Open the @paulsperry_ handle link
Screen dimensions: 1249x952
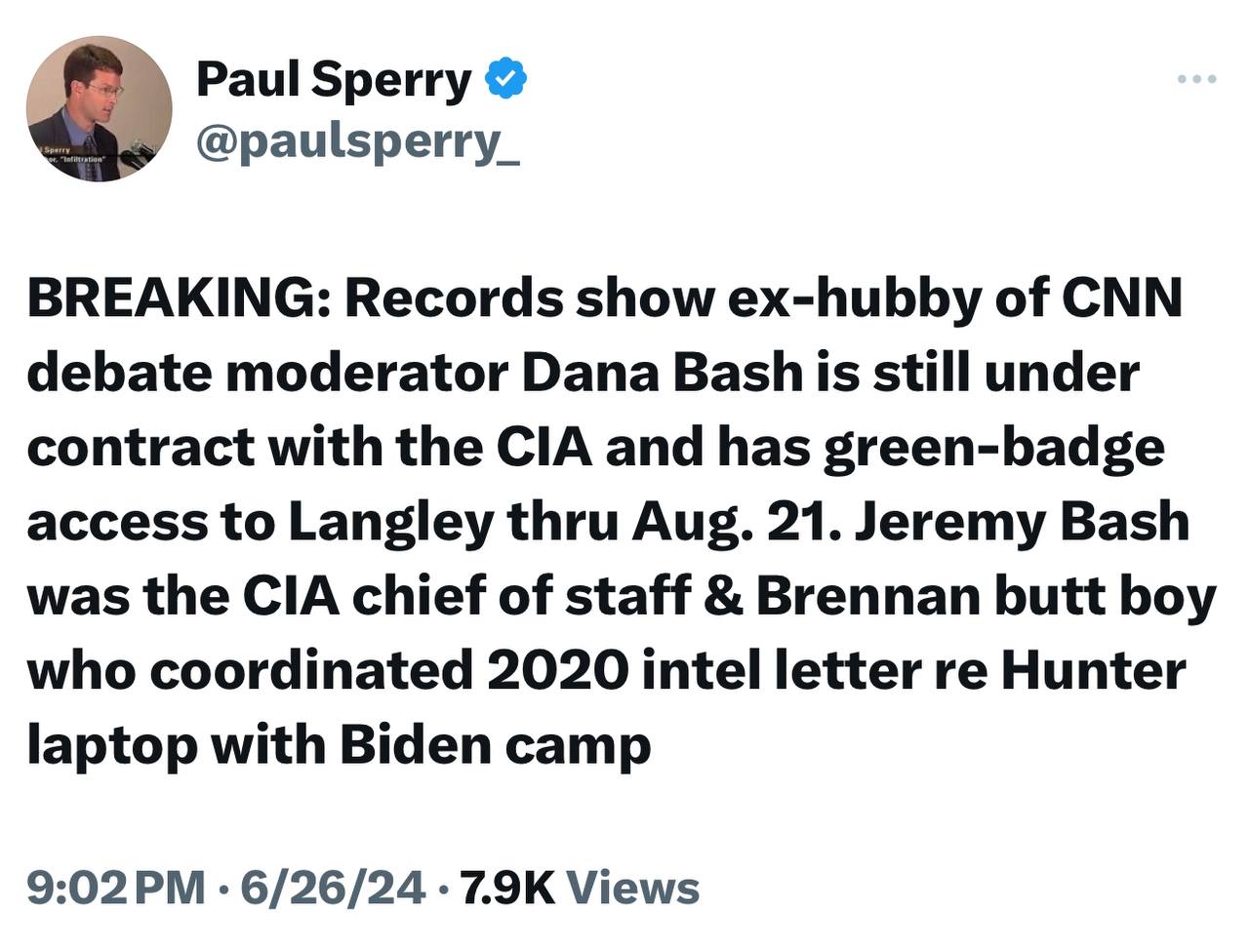(357, 143)
